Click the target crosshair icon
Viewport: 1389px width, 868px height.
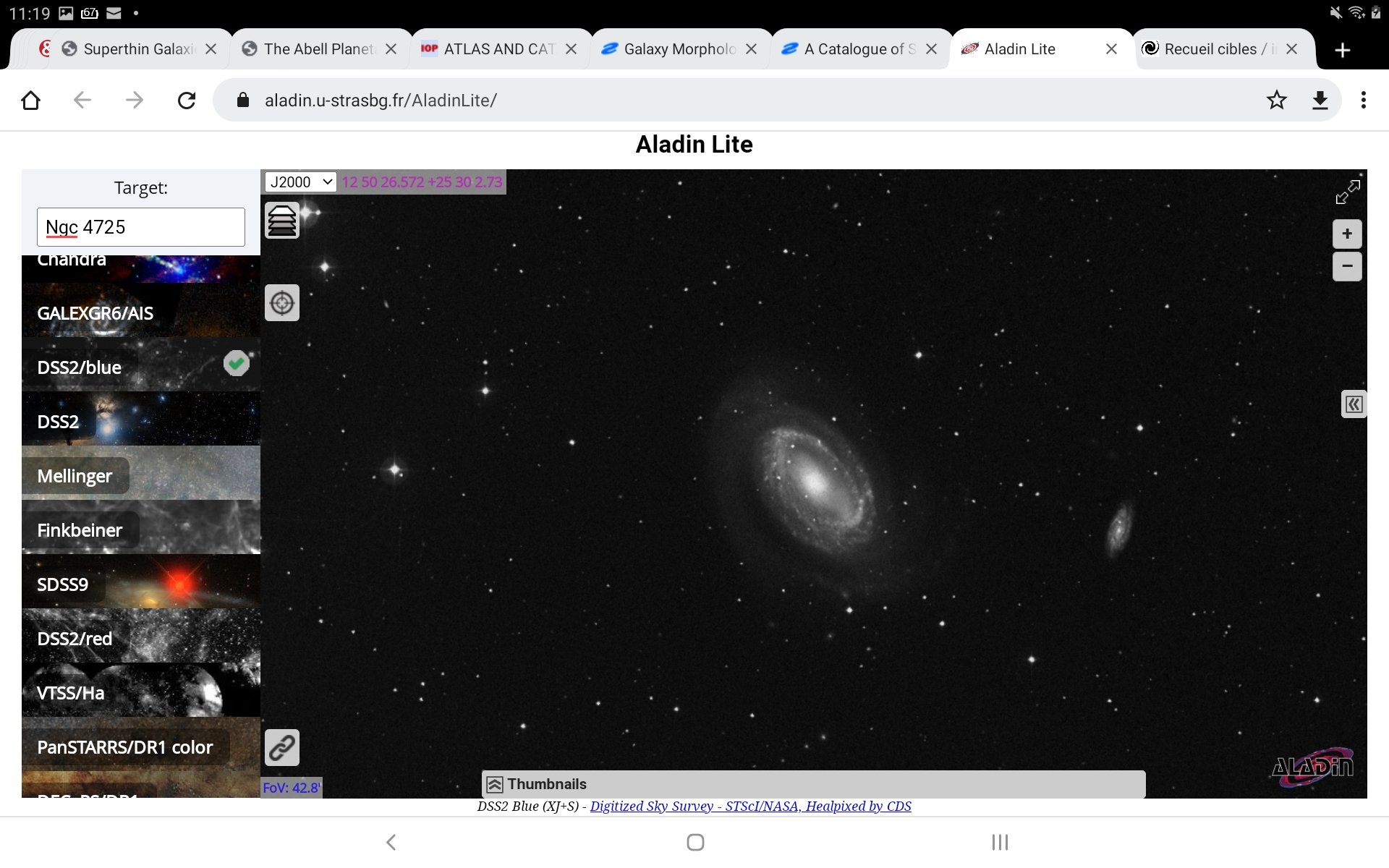pos(282,303)
